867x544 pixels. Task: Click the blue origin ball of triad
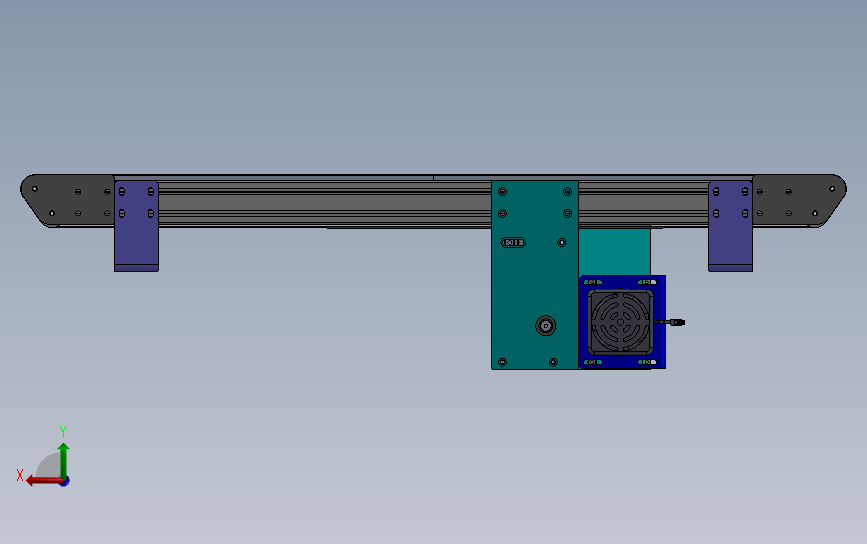click(65, 482)
